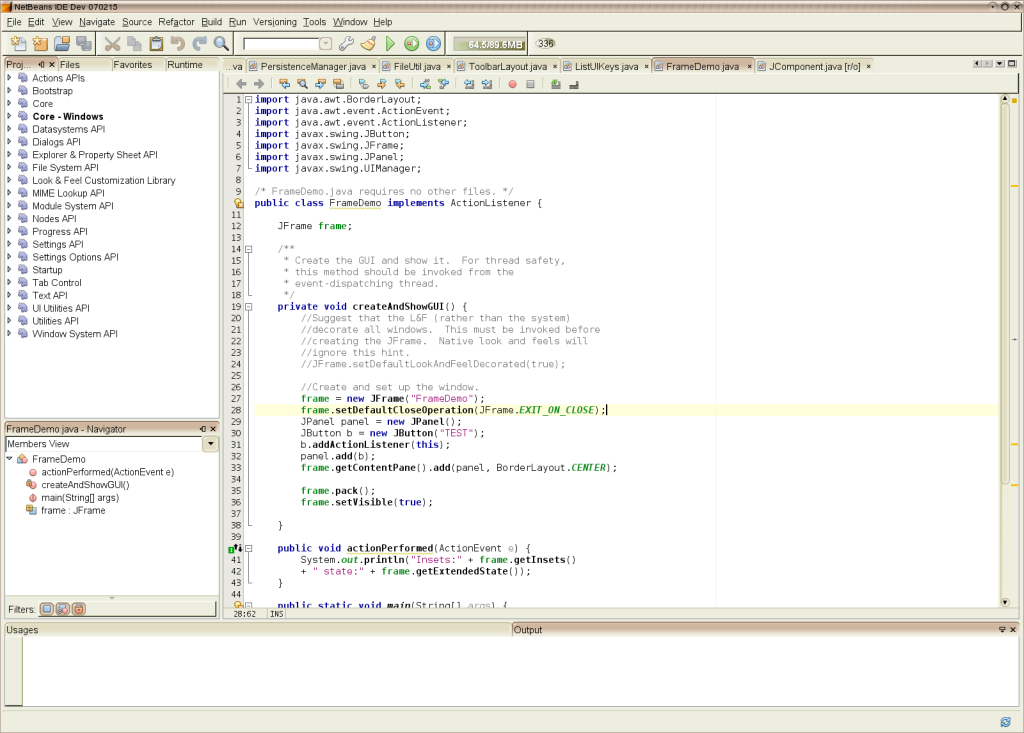Collapse the createAndShowGUI method fold at line 19

point(249,306)
